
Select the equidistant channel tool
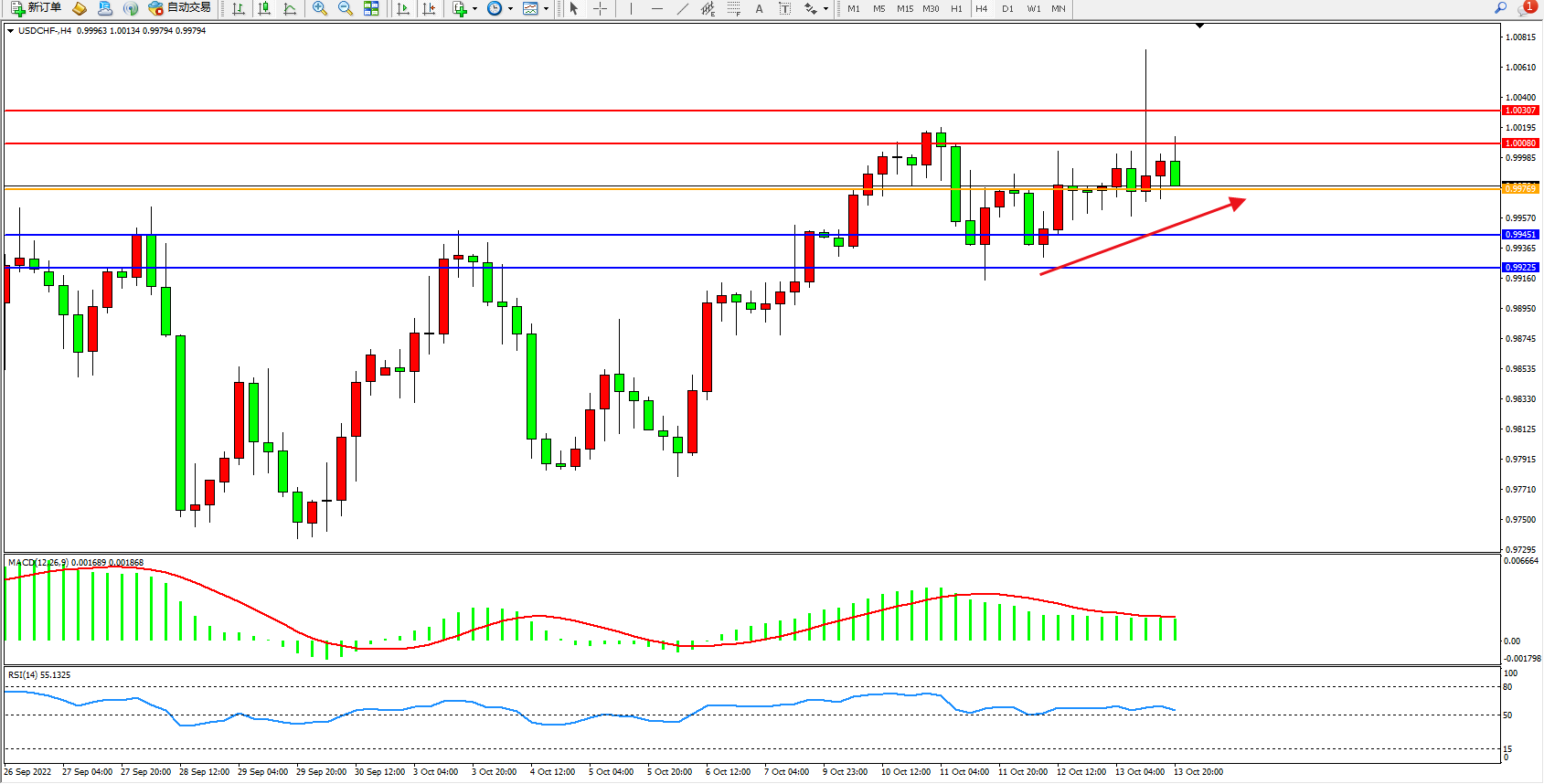[708, 8]
